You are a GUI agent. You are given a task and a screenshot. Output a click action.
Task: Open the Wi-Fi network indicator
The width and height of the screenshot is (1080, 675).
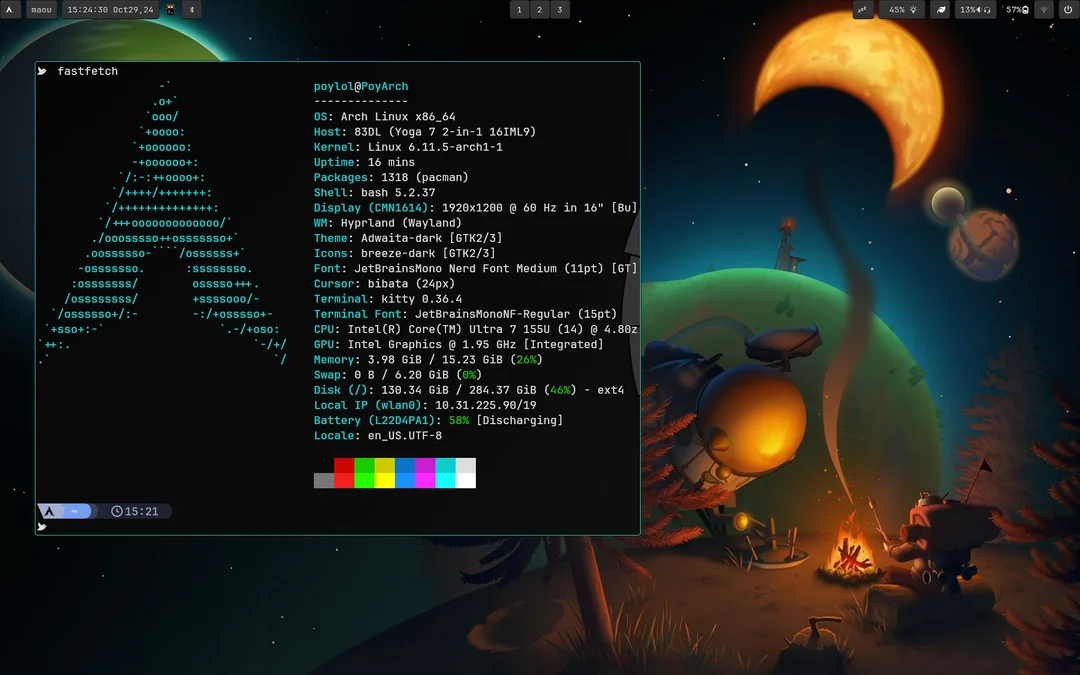tap(1043, 10)
